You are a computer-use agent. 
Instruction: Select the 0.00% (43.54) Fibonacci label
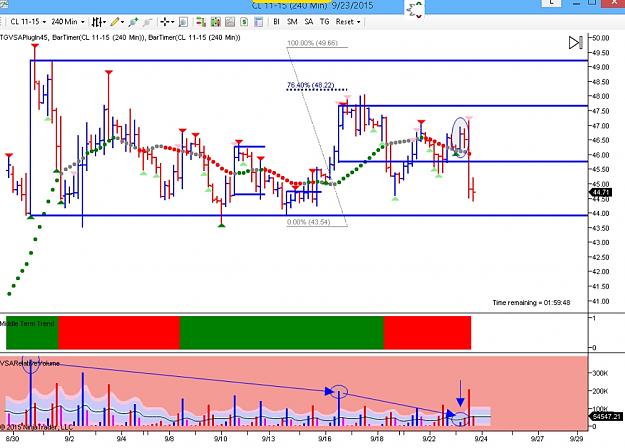(x=309, y=222)
